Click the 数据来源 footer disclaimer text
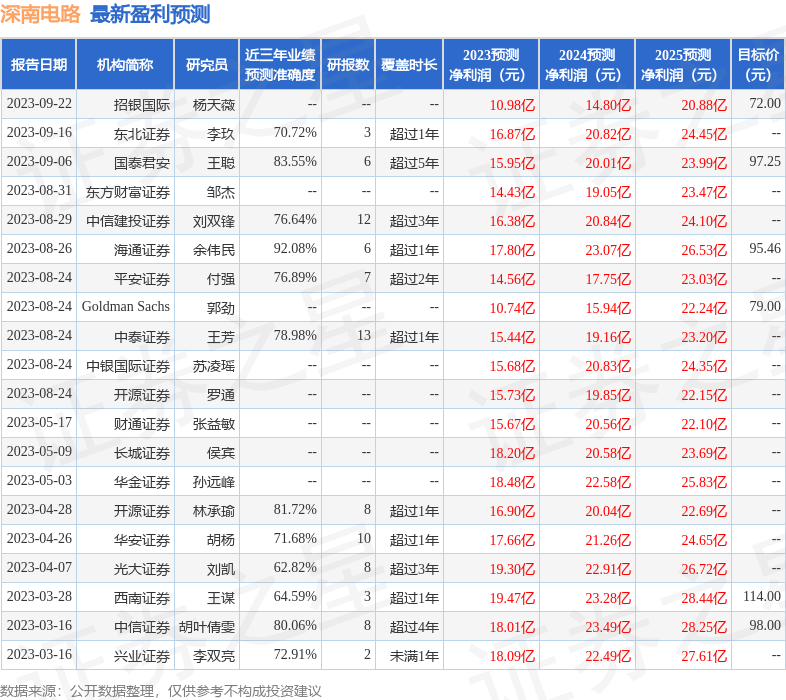Image resolution: width=786 pixels, height=700 pixels. tap(160, 691)
